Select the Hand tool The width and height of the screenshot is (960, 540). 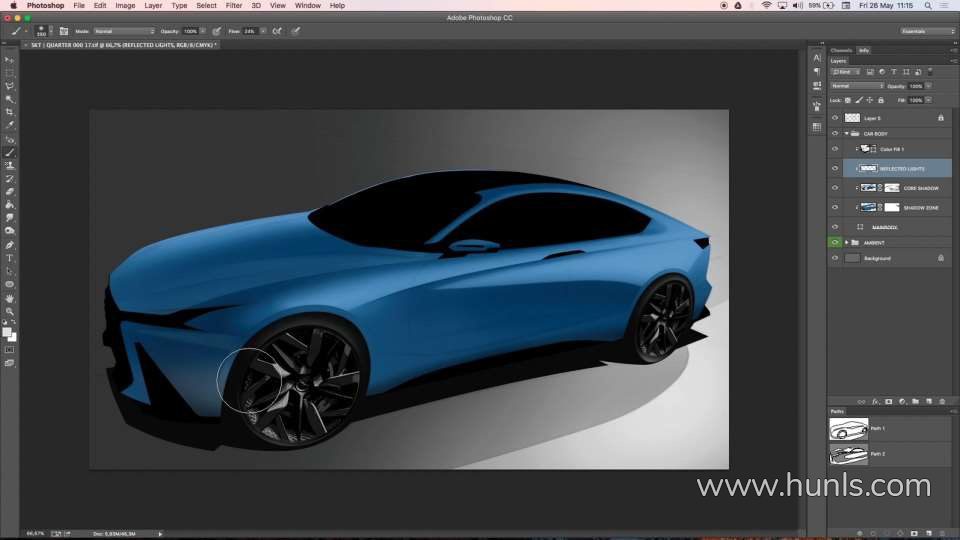tap(10, 298)
